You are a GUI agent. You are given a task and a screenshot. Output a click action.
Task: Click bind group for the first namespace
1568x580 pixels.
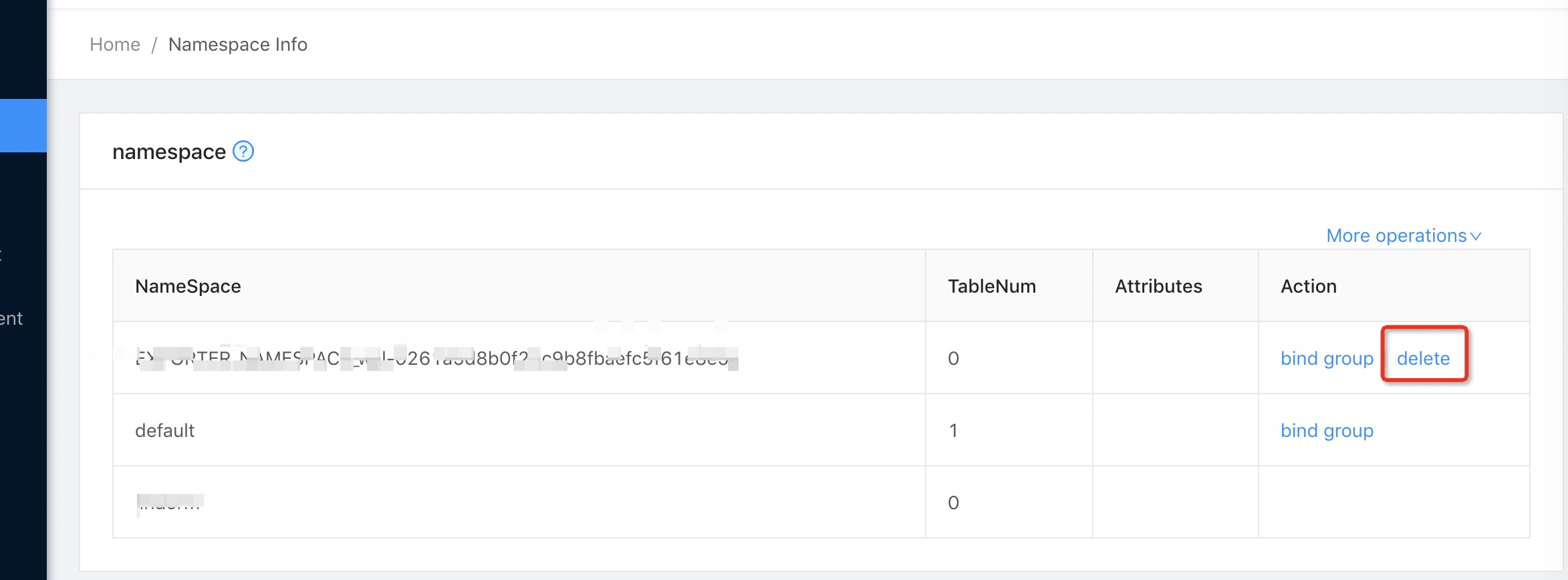(1327, 359)
